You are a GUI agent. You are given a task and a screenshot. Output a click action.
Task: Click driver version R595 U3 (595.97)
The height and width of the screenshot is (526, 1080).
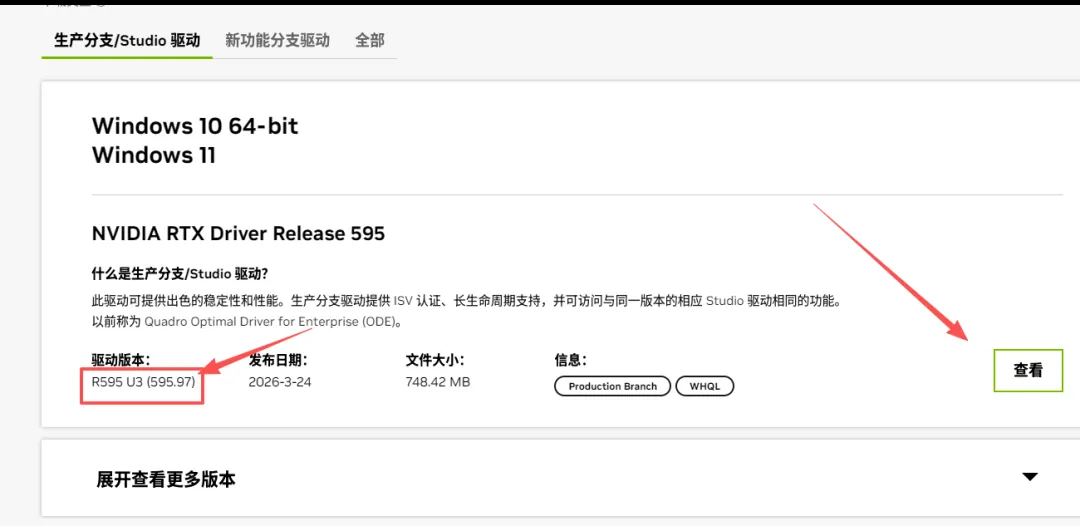tap(143, 381)
